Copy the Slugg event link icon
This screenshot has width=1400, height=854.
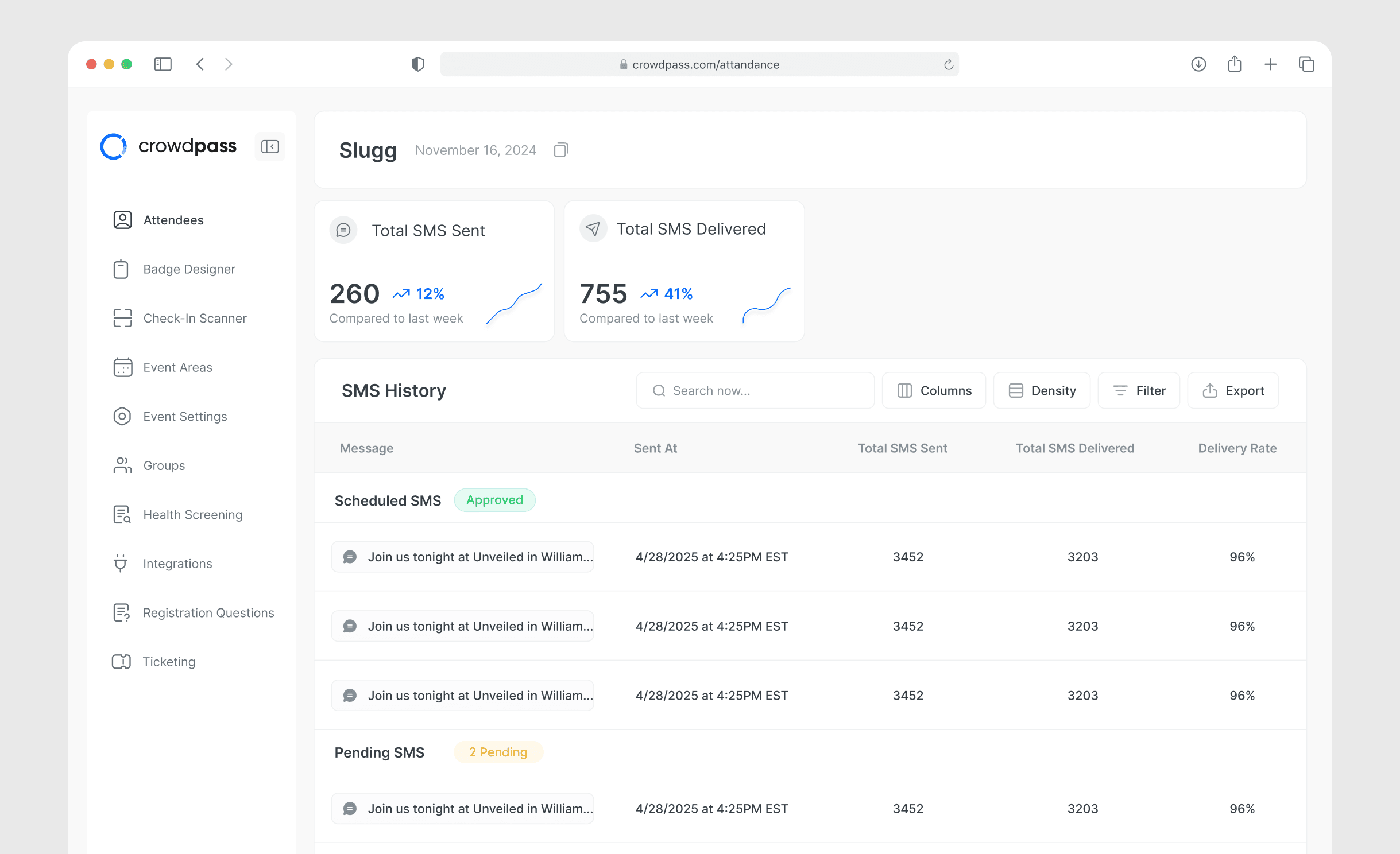(561, 150)
